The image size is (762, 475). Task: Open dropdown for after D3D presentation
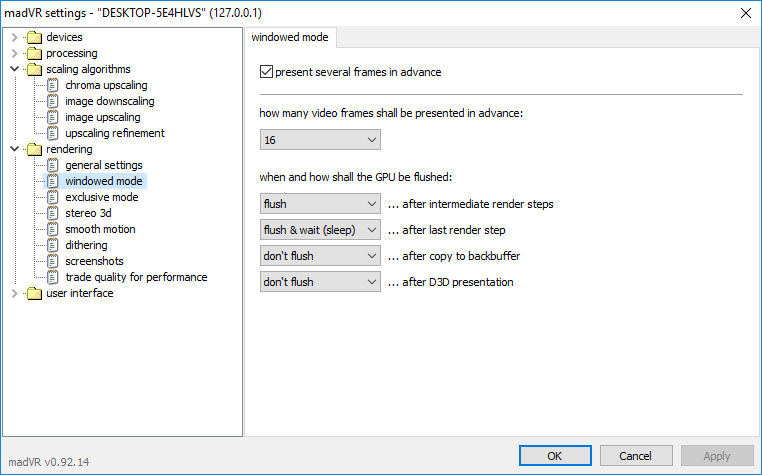(320, 282)
